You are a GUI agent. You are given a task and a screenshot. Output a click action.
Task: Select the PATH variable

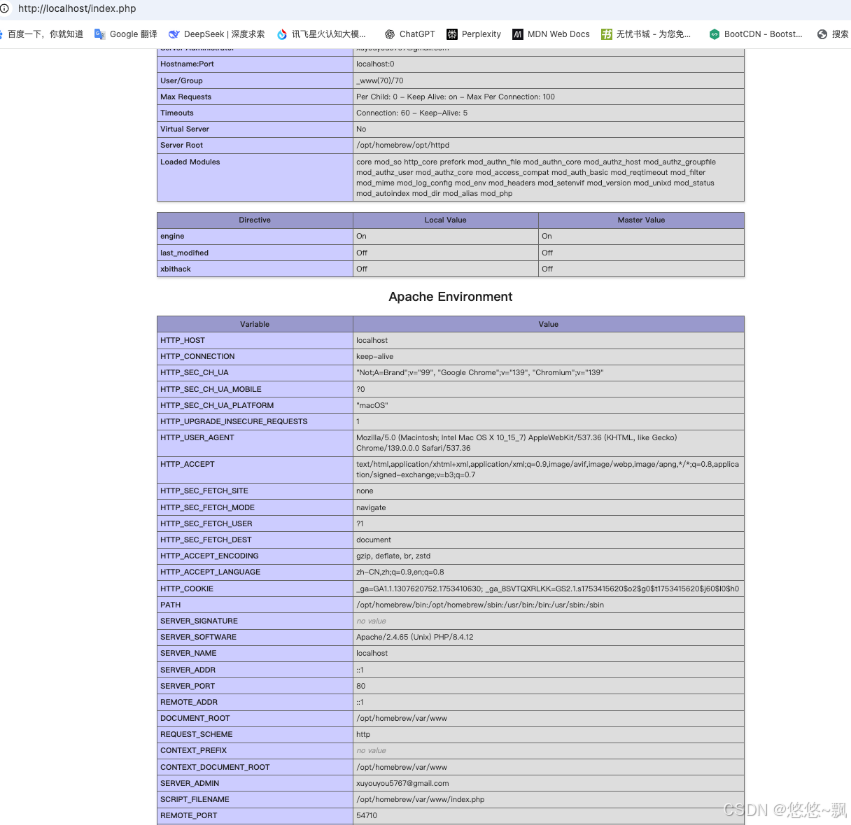[x=170, y=605]
